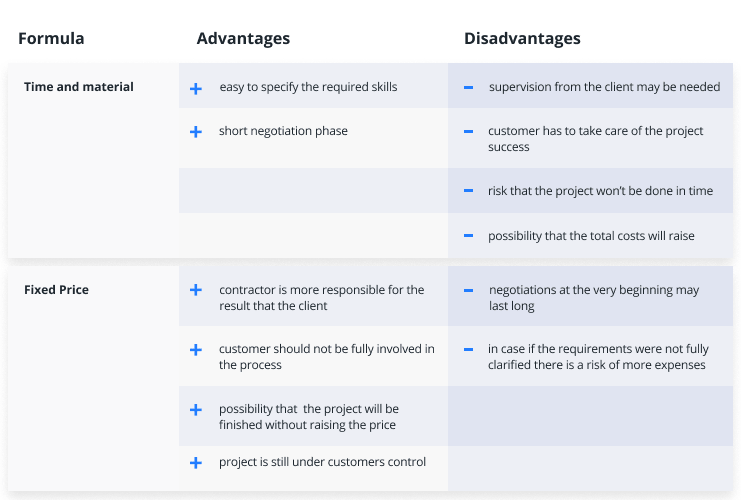Click the plus icon beside 'contractor is more responsible'
Screen dimensions: 741x500
(196, 290)
